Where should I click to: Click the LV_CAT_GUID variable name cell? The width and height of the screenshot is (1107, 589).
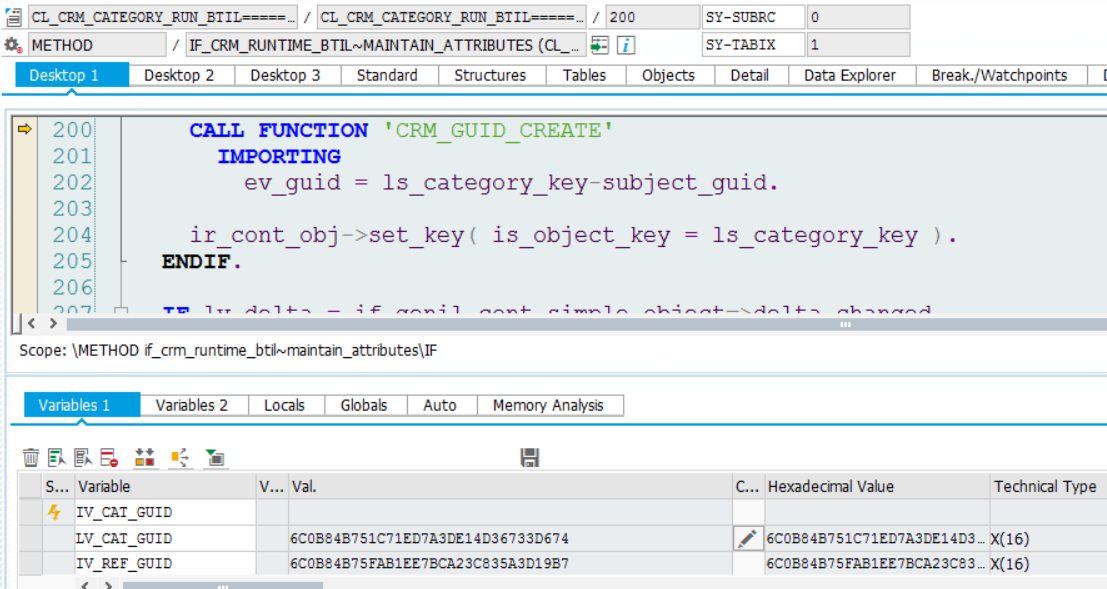coord(165,539)
